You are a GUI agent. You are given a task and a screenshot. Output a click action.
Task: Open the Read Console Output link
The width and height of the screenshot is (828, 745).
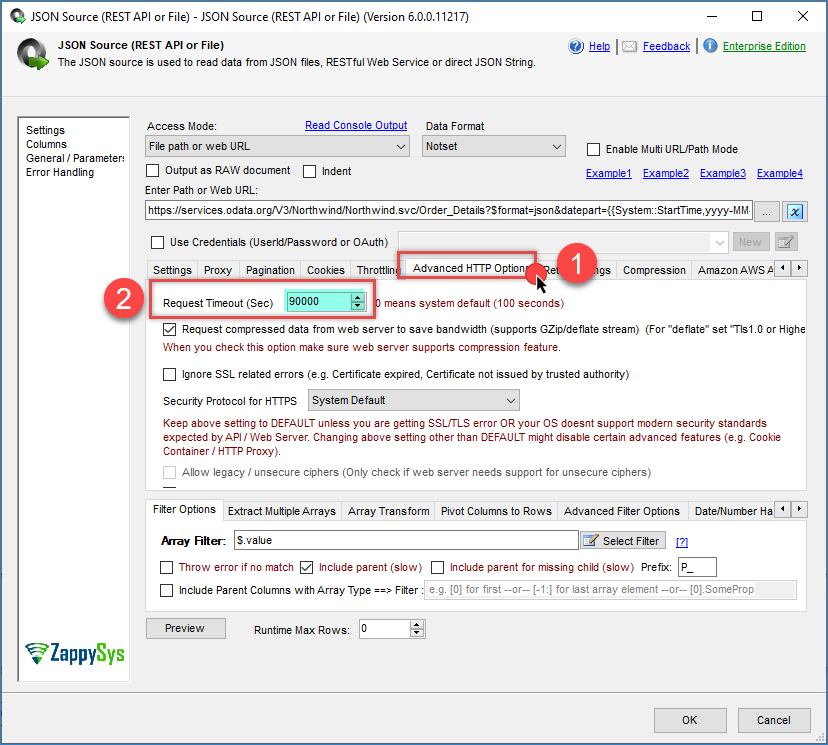[x=356, y=125]
